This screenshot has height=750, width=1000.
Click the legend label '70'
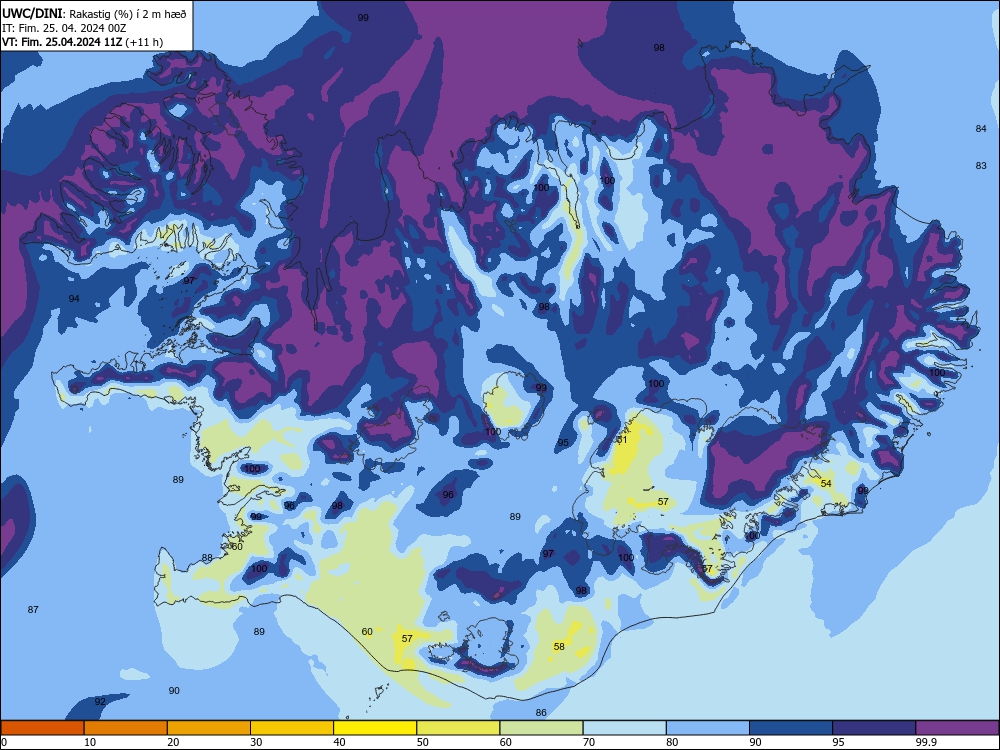click(589, 742)
